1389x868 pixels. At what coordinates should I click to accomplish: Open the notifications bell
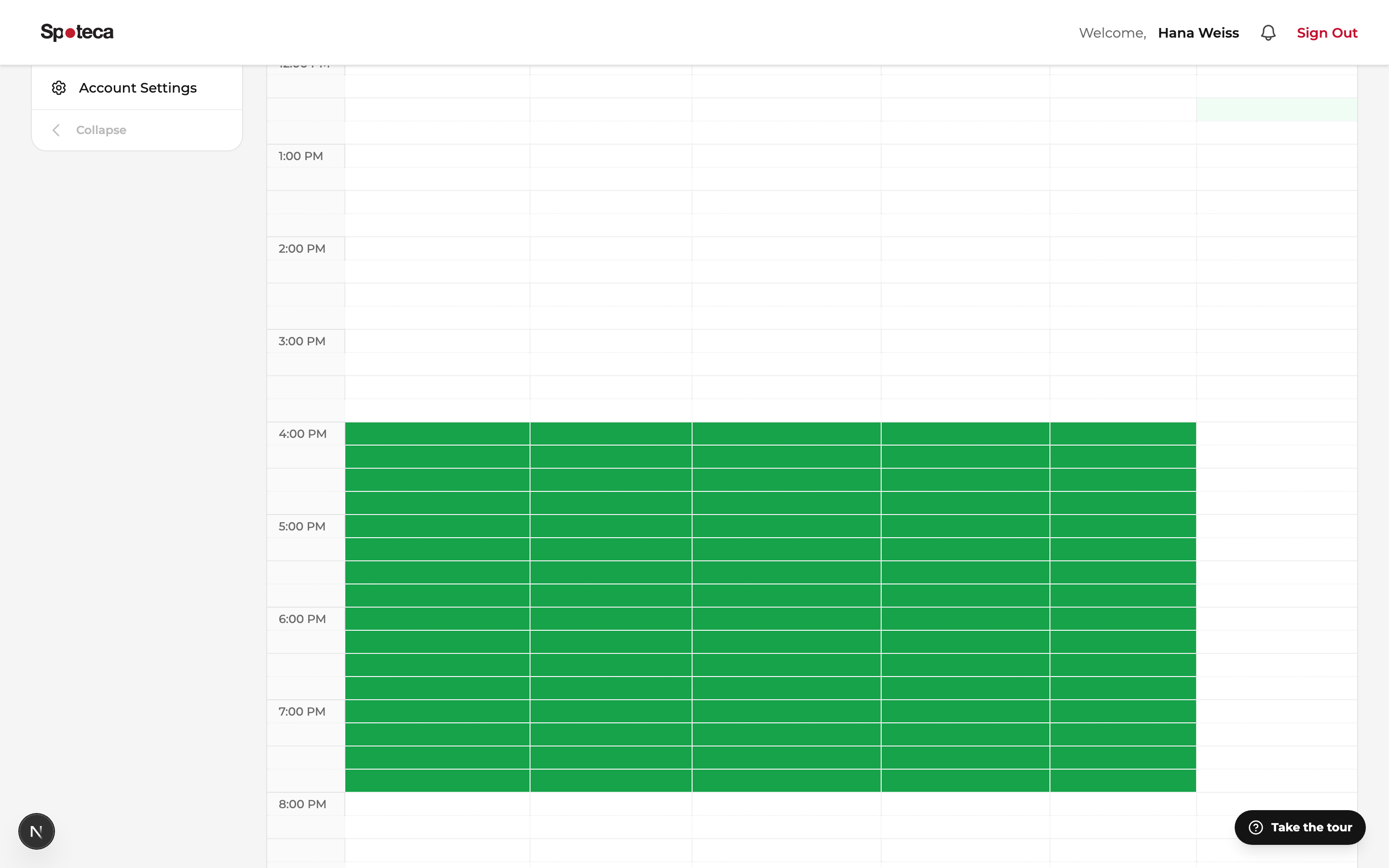[1268, 33]
